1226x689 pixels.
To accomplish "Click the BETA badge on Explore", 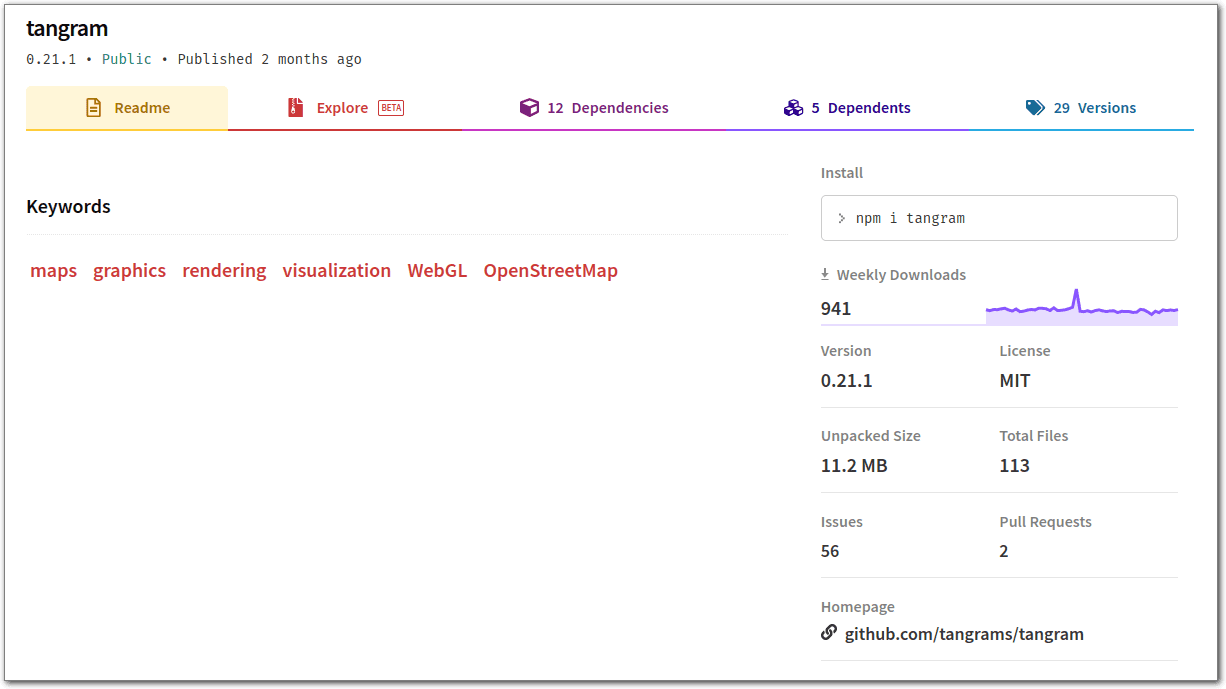I will coord(391,108).
